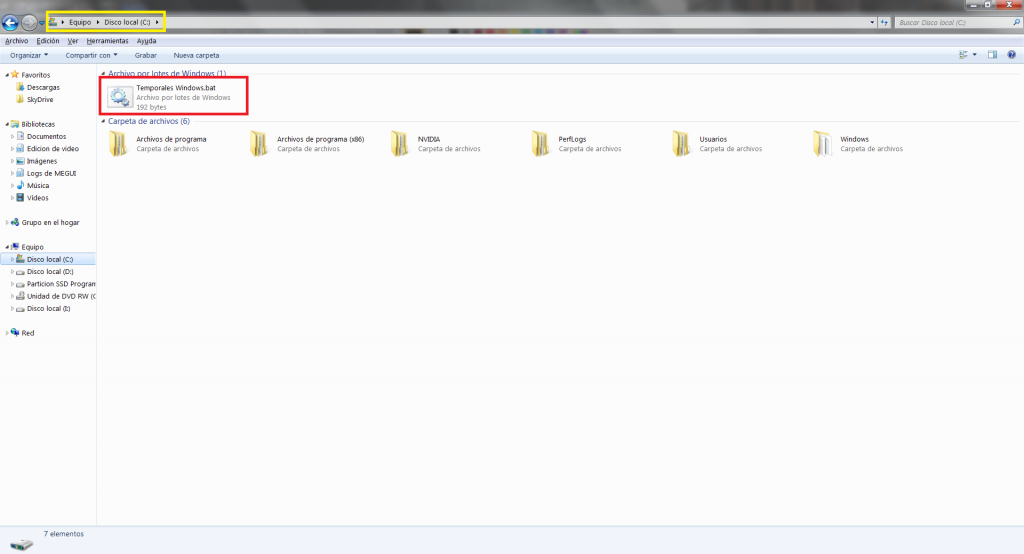The height and width of the screenshot is (554, 1024).
Task: Select the Vídeos library
Action: [x=37, y=198]
